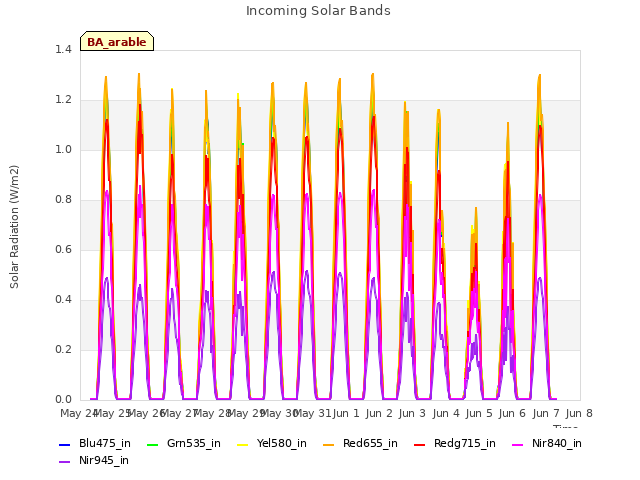The height and width of the screenshot is (480, 640).
Task: Click the Jun 2 x-axis label
Action: [379, 413]
